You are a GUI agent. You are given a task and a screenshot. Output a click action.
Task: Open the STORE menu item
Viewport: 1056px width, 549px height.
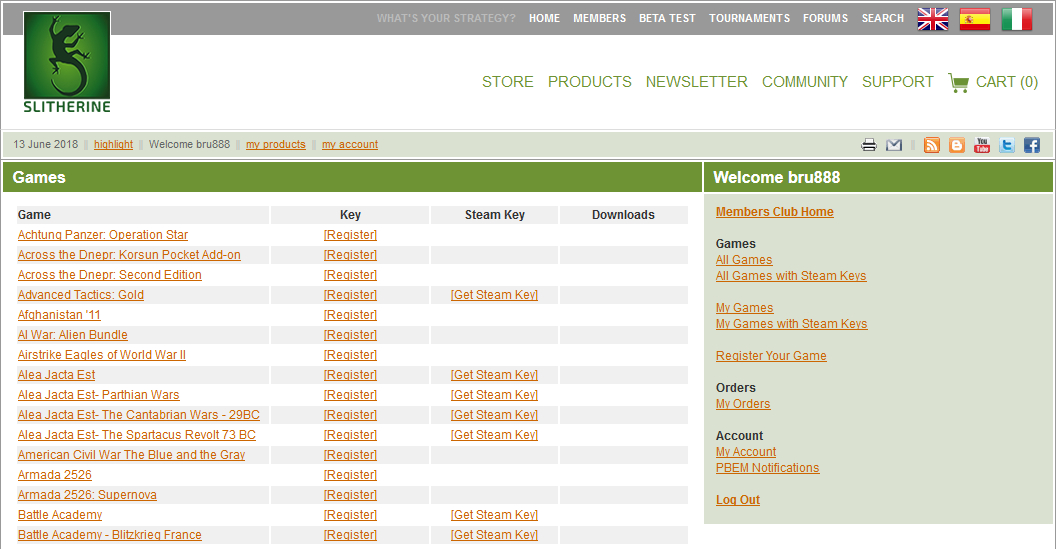pos(507,82)
